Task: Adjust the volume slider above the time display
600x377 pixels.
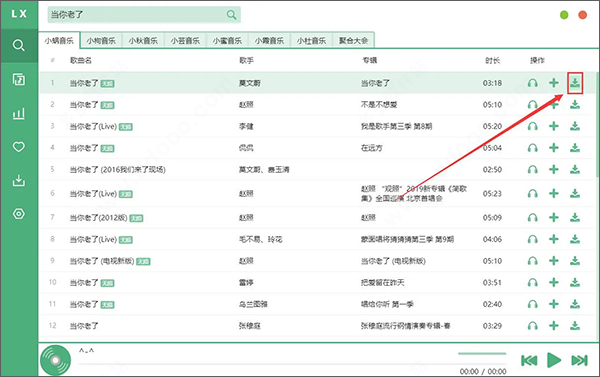Action: point(482,354)
